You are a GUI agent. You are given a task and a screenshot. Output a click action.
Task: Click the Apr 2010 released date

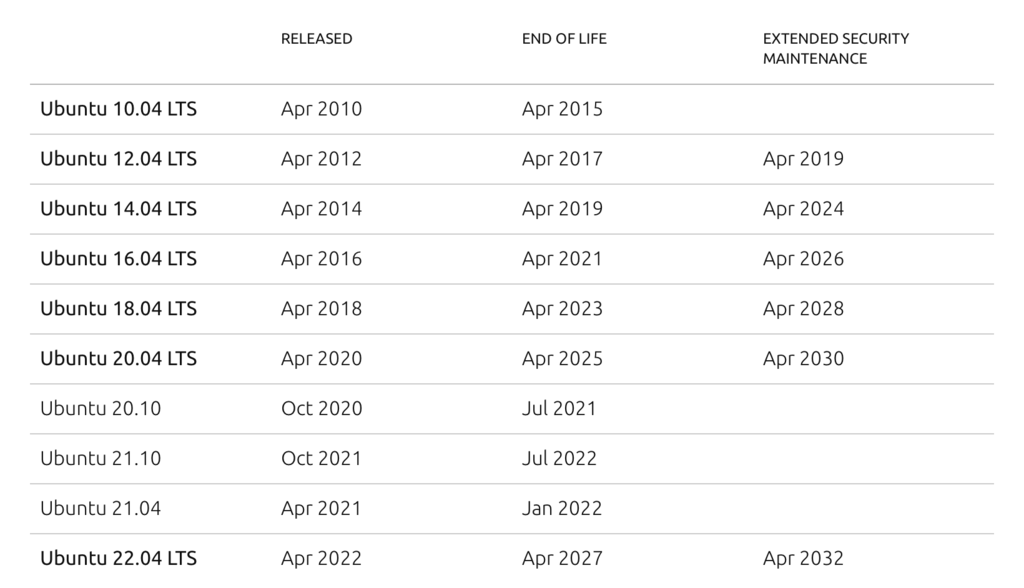pyautogui.click(x=321, y=109)
